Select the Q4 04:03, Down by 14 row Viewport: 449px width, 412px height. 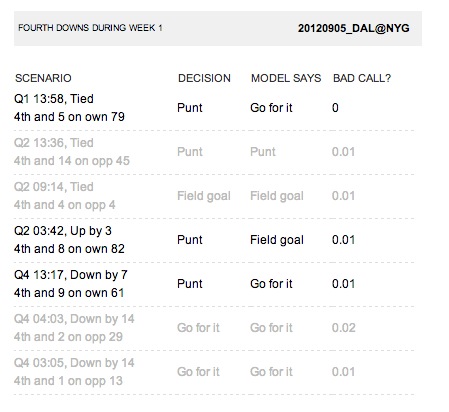coord(214,328)
